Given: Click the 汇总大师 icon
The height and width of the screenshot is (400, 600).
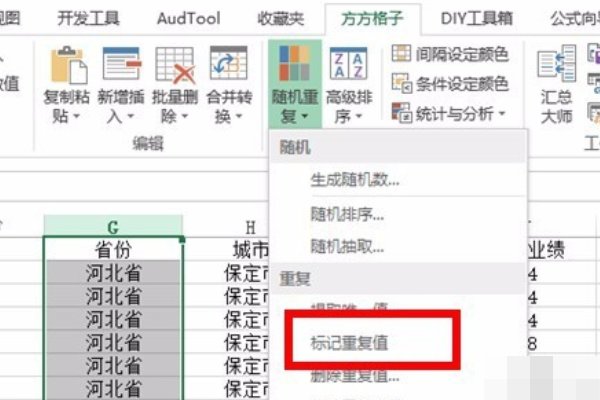Looking at the screenshot, I should click(x=557, y=64).
